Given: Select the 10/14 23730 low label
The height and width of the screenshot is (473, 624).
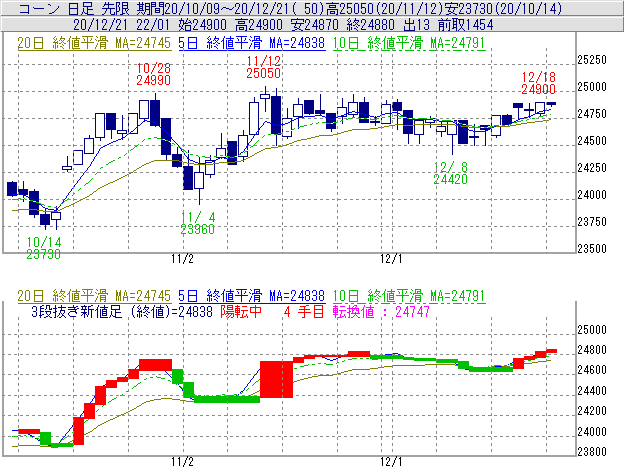Looking at the screenshot, I should (44, 248).
